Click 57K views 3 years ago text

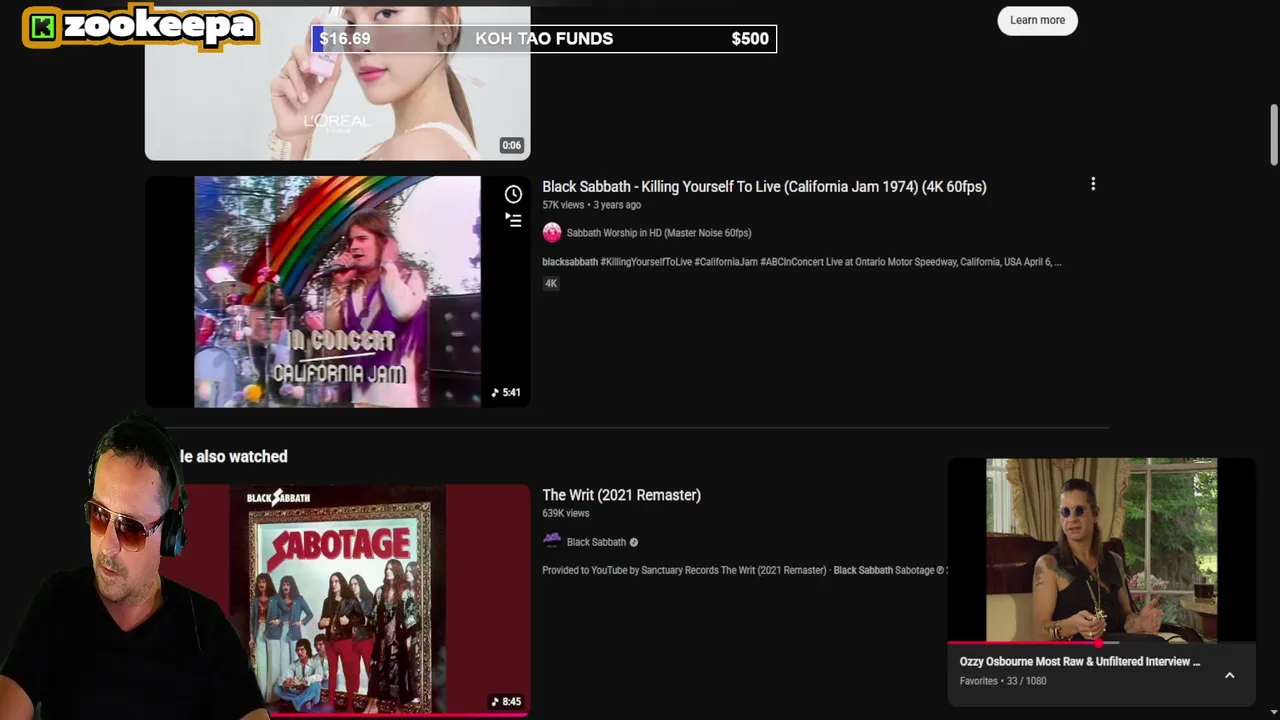(x=592, y=205)
